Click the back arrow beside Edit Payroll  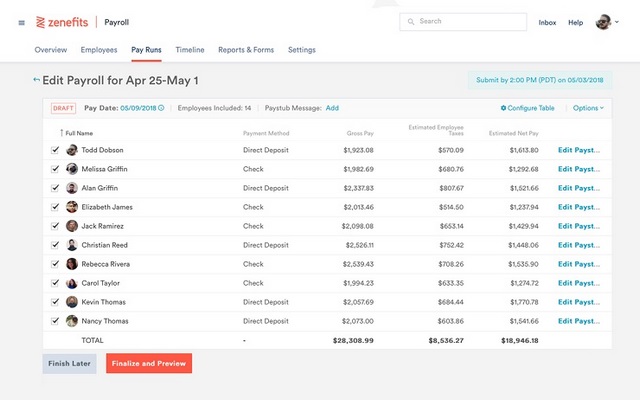[37, 80]
